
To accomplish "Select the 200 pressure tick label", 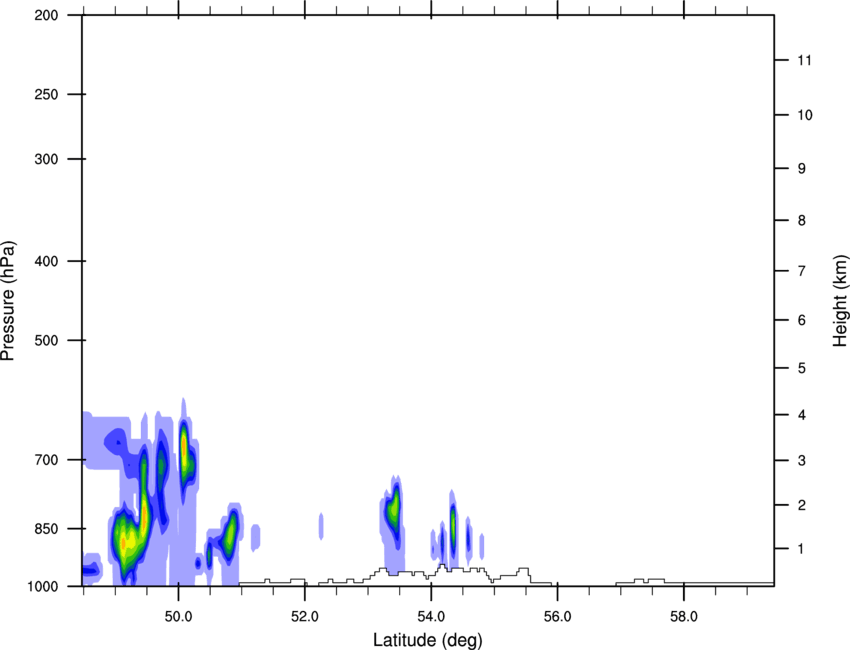I will point(46,15).
